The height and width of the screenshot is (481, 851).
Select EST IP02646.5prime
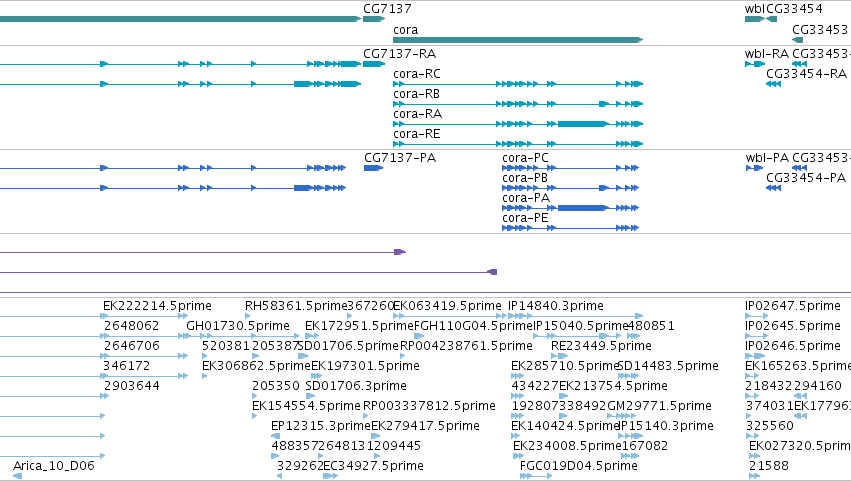tap(793, 346)
